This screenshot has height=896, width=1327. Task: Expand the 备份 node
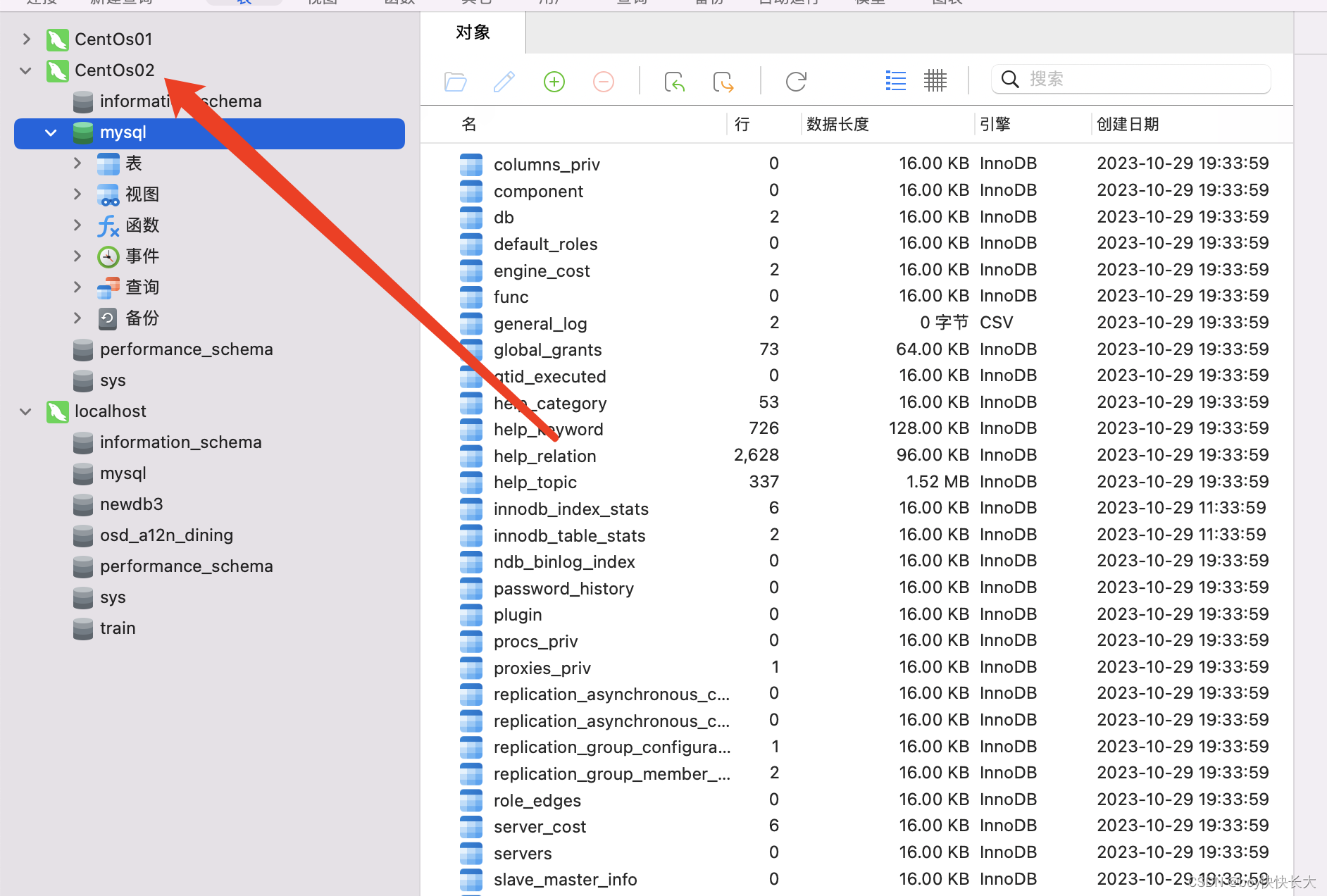point(77,318)
